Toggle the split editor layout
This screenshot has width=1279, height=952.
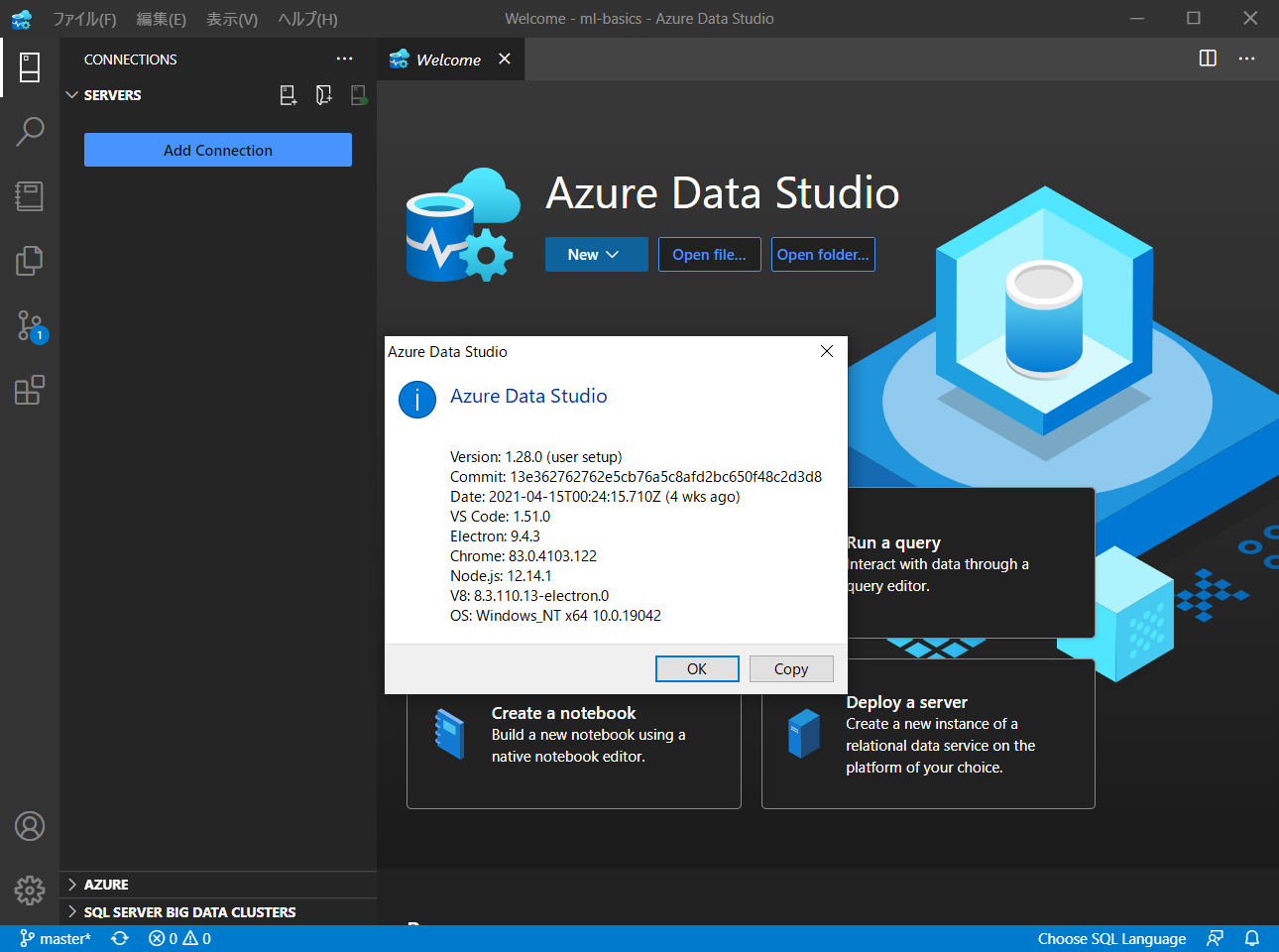pyautogui.click(x=1207, y=59)
